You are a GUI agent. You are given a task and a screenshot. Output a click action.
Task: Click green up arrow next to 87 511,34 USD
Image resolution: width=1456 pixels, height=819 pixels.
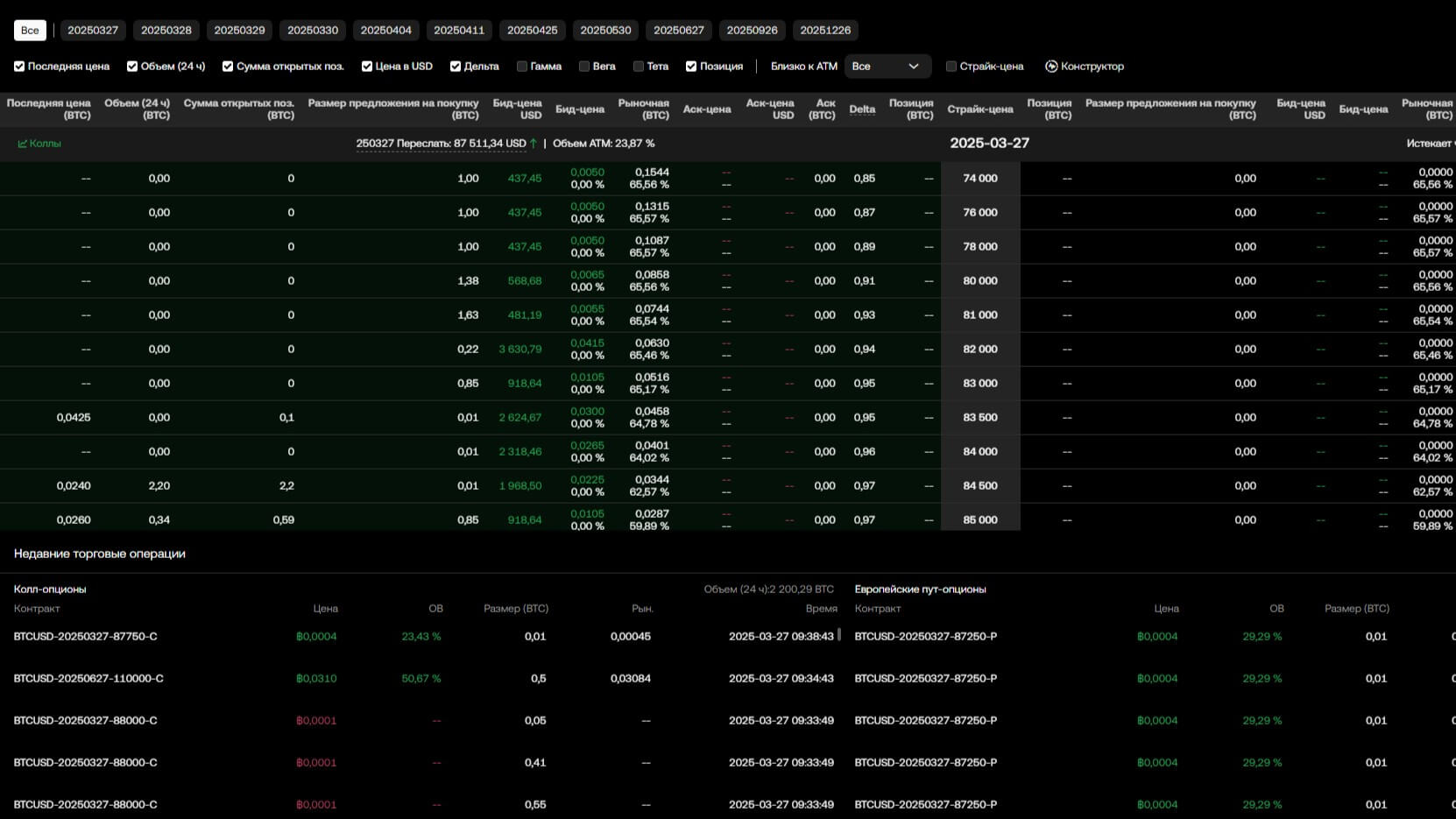[534, 144]
